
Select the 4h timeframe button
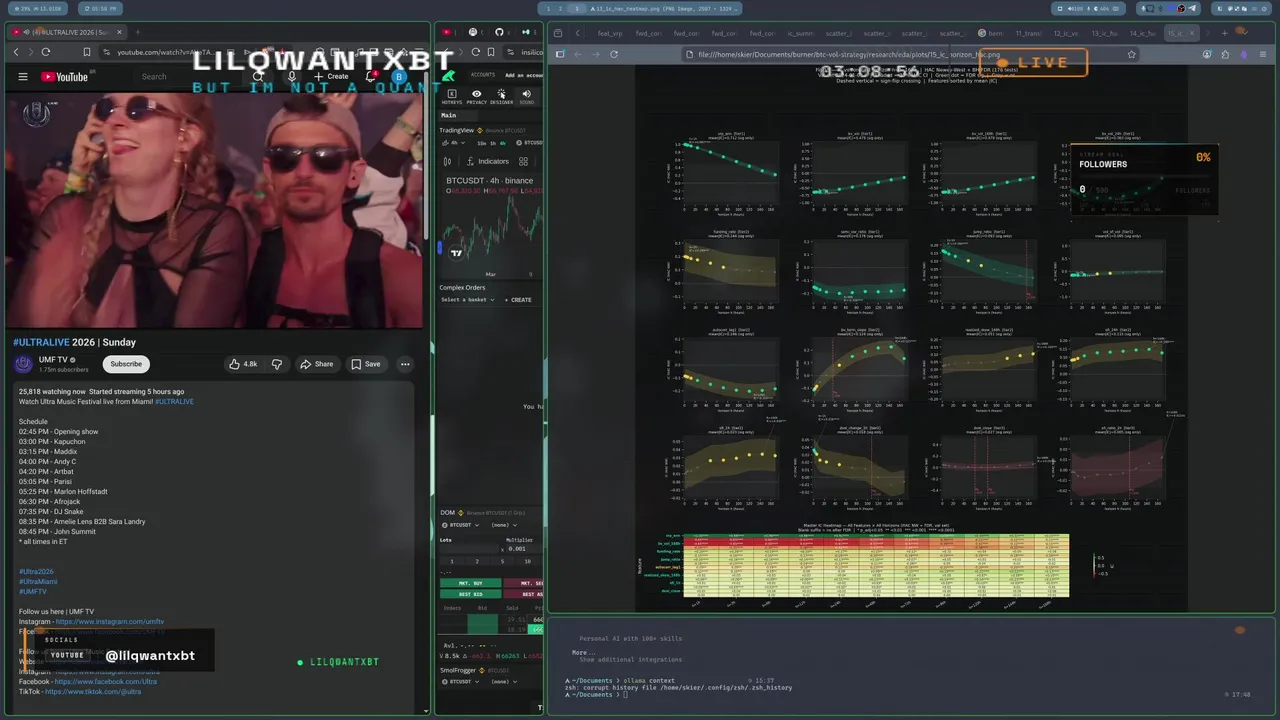click(503, 143)
